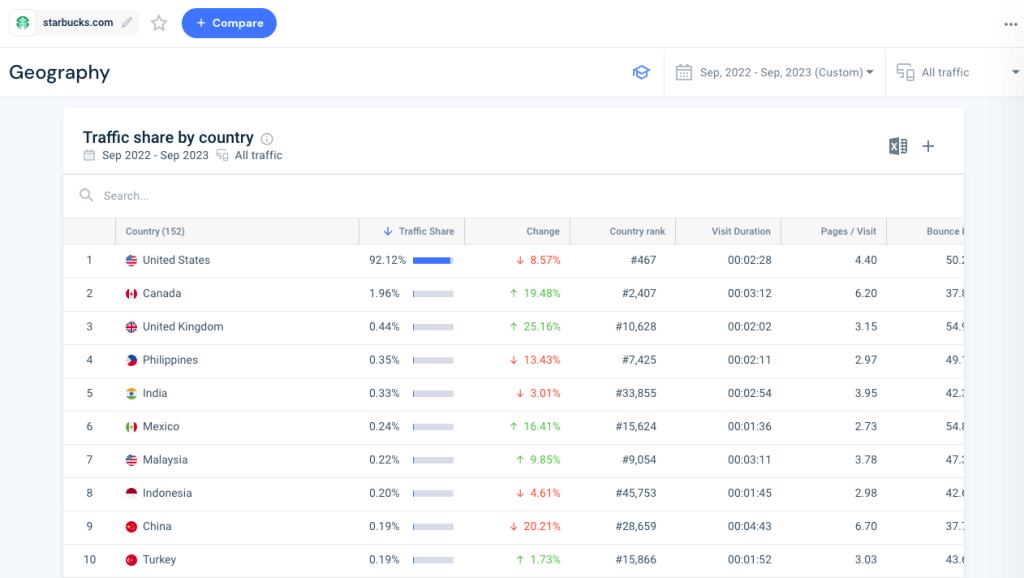Image resolution: width=1024 pixels, height=578 pixels.
Task: Click the device traffic icon near All traffic
Action: (905, 72)
